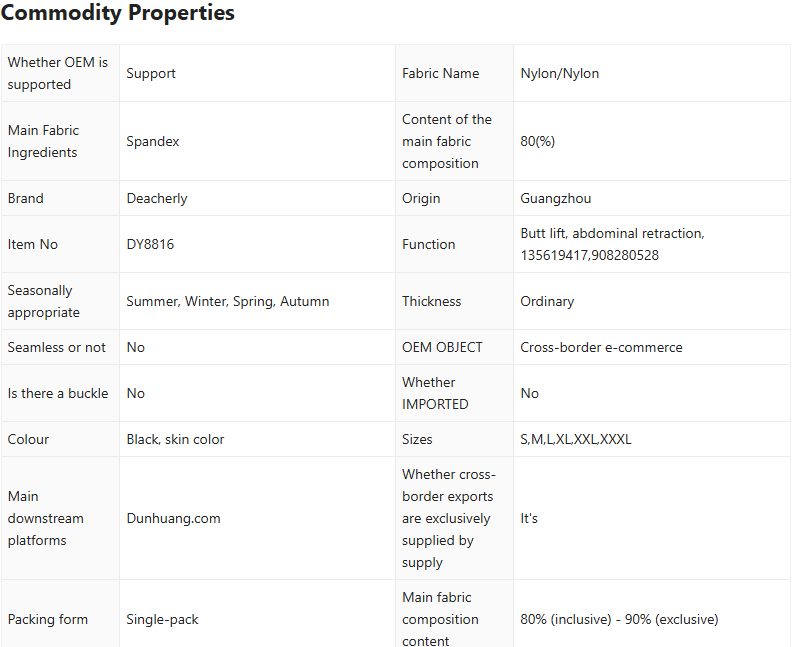Click the Commodity Properties heading

pos(118,14)
